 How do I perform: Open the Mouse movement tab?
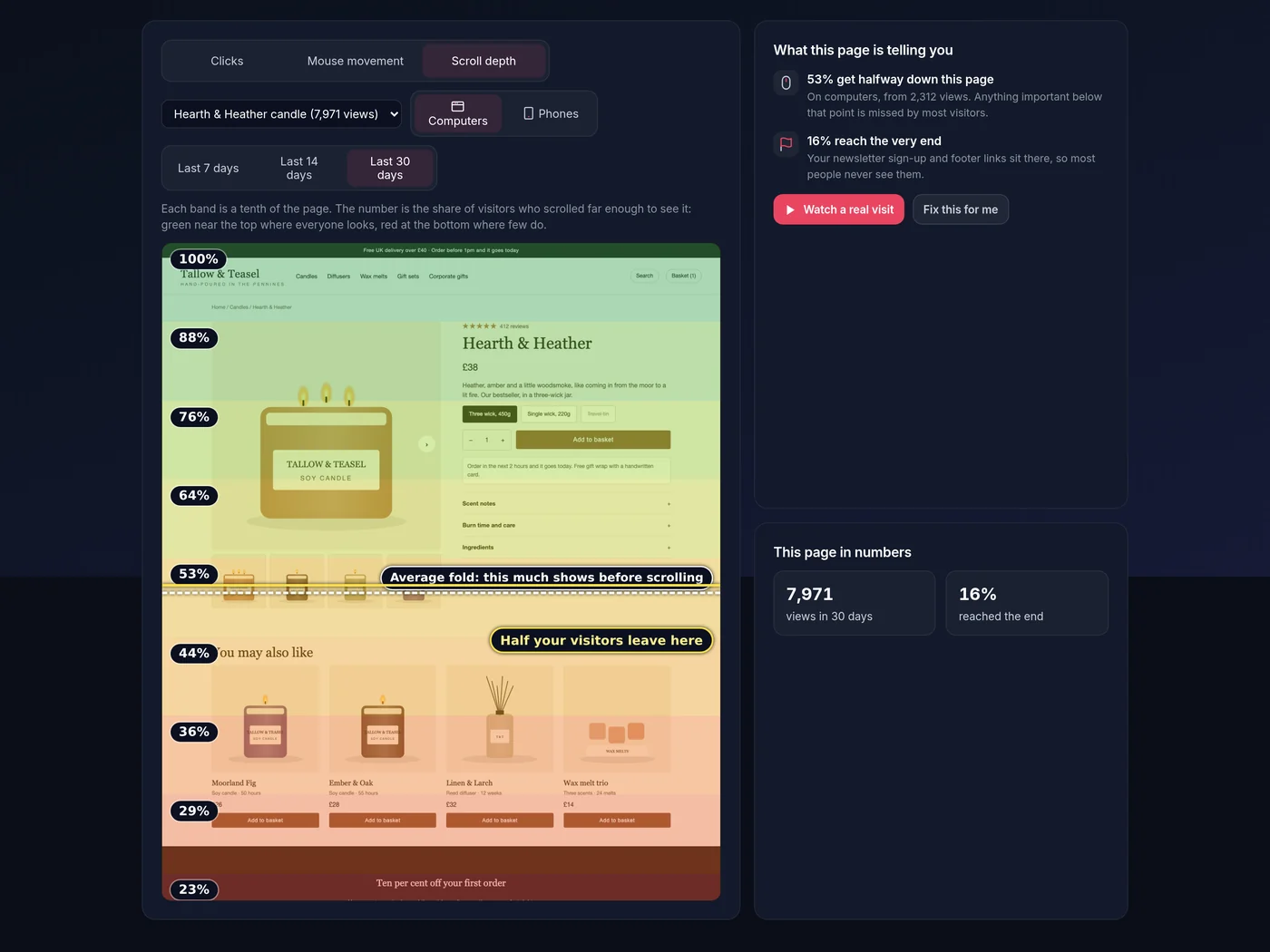tap(356, 61)
